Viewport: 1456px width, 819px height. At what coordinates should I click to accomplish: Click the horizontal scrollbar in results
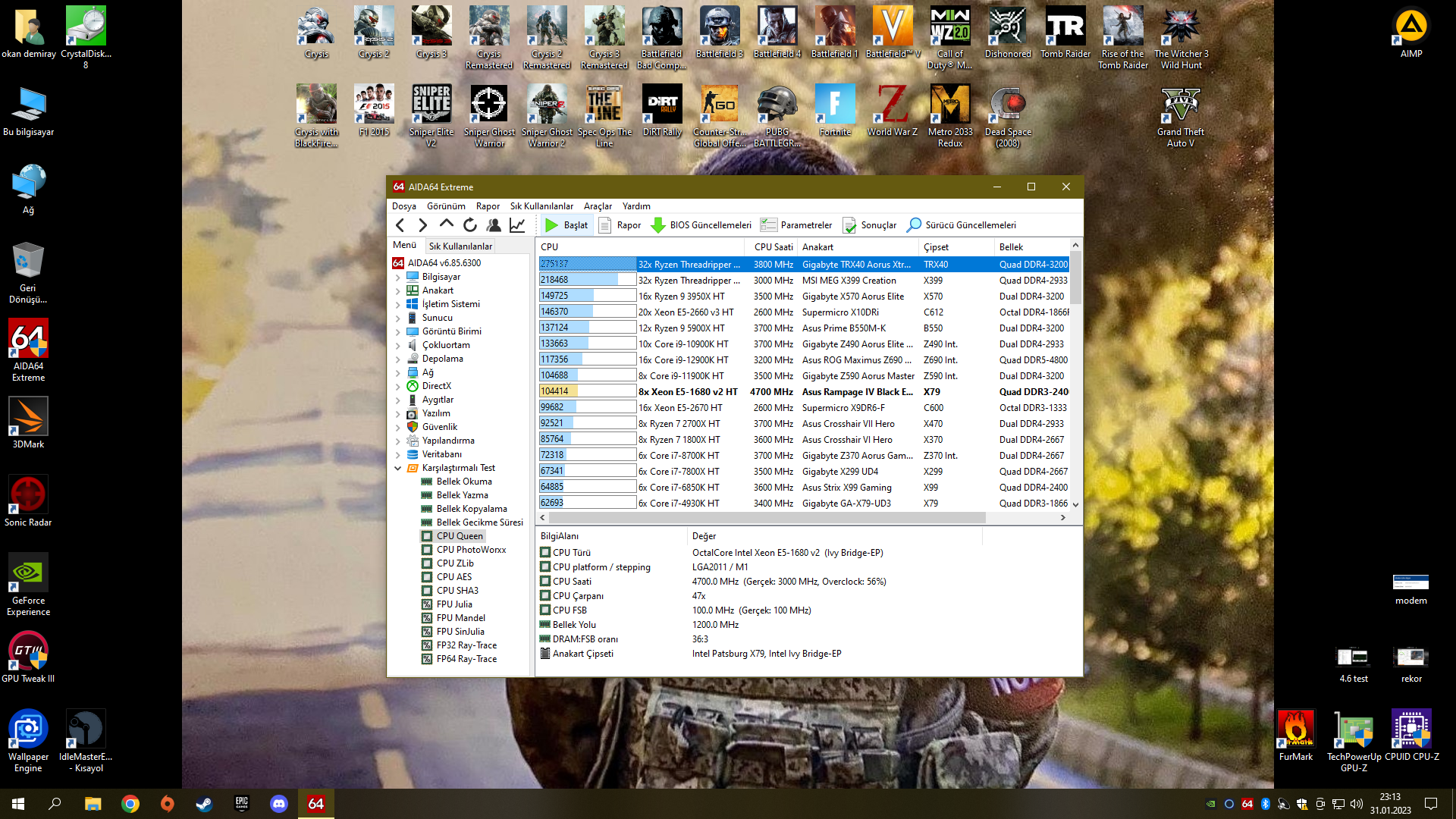[766, 517]
